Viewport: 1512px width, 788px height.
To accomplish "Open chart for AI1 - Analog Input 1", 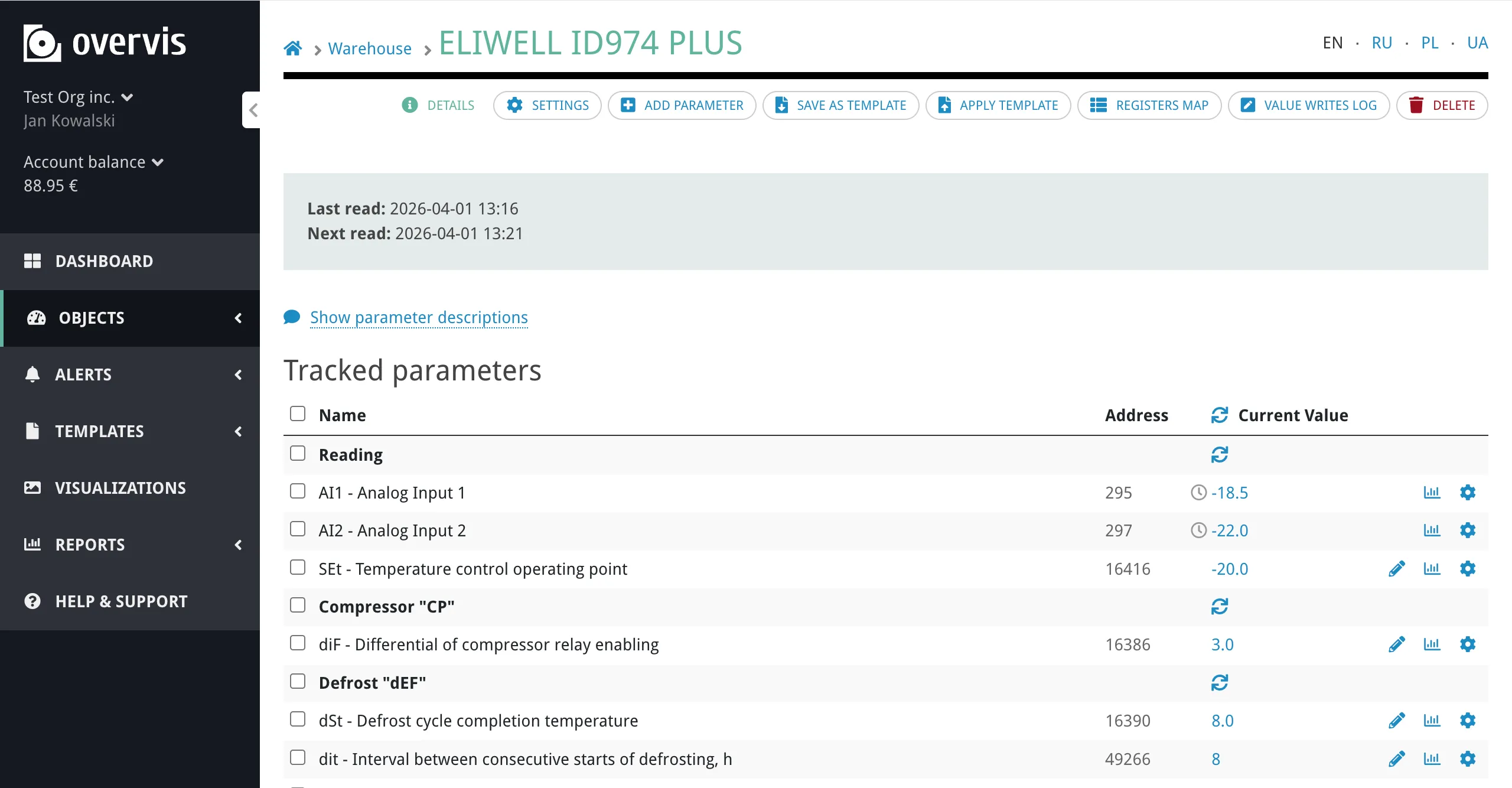I will (x=1432, y=493).
